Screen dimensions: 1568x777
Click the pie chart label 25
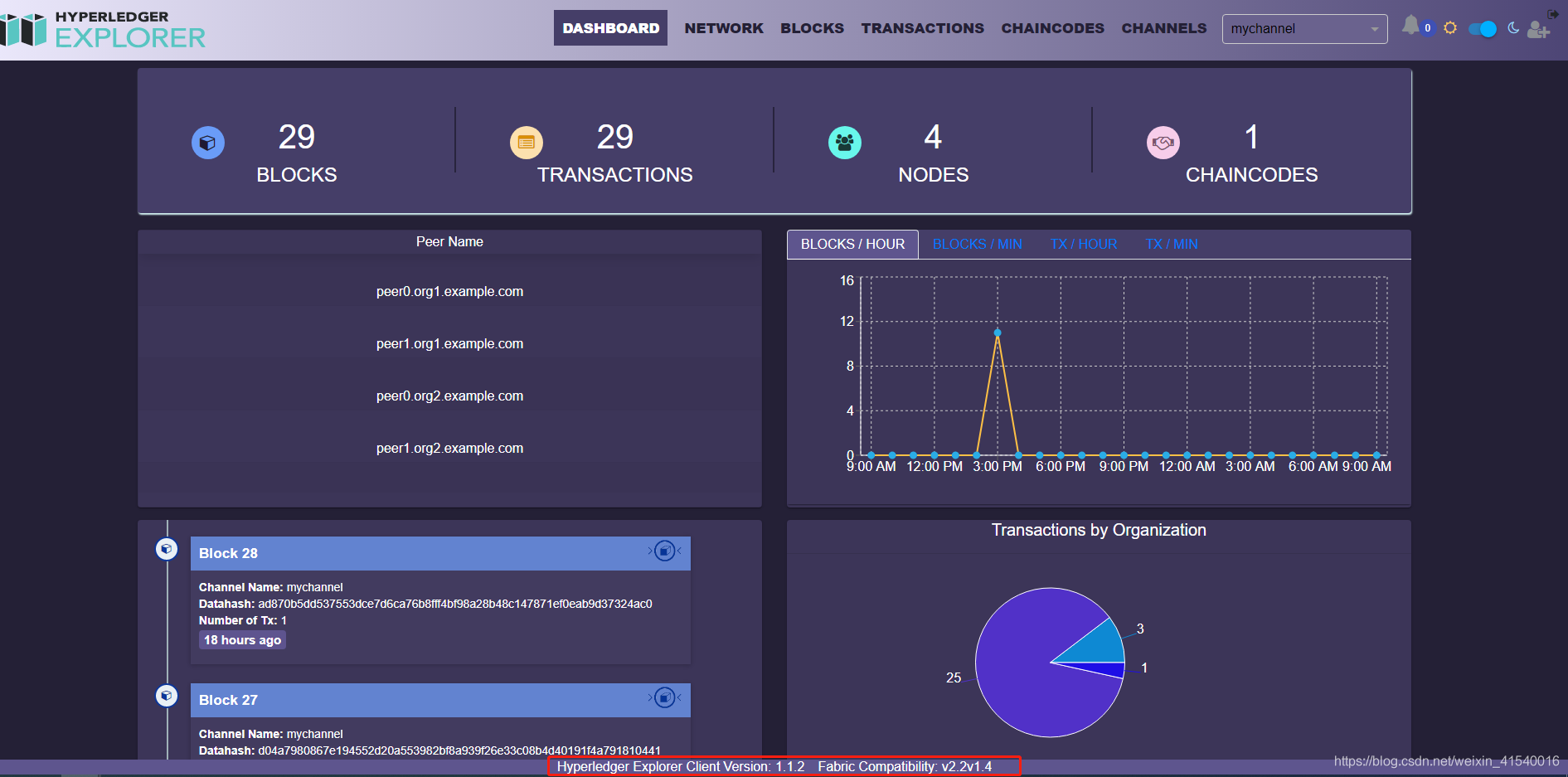coord(954,678)
